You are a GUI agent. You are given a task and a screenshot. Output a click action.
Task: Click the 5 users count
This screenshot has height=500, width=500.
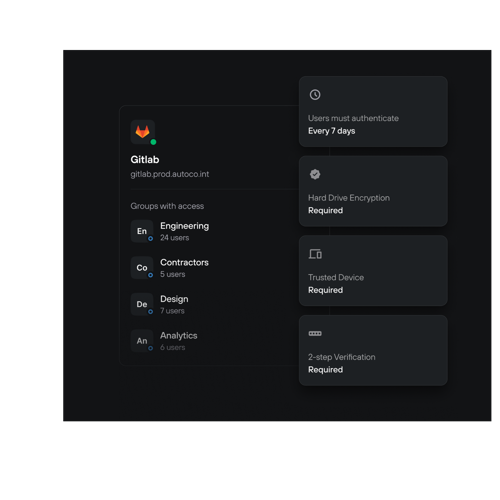tap(173, 274)
